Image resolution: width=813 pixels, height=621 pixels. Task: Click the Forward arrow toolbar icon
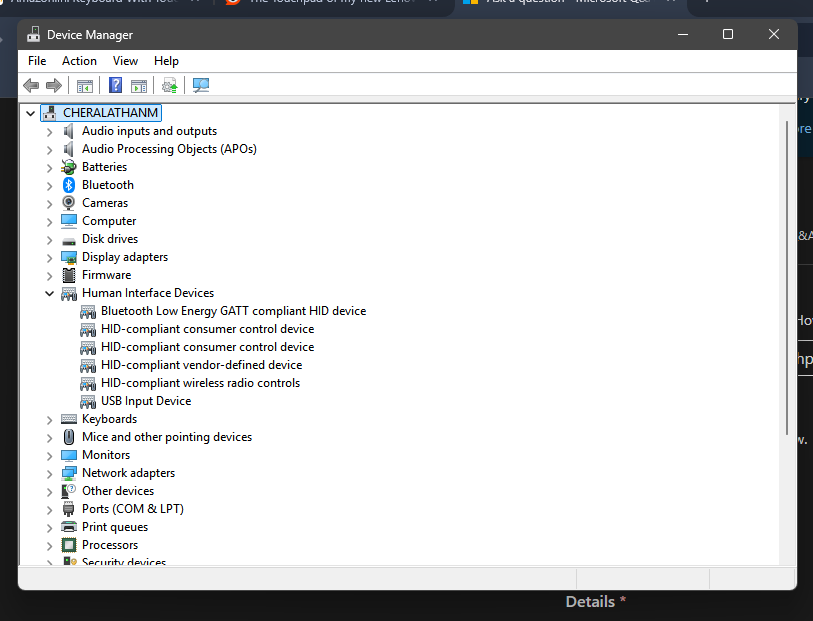click(53, 85)
